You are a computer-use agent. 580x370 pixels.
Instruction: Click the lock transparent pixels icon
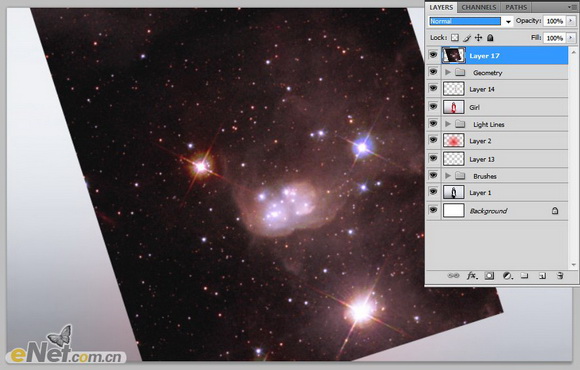pos(455,38)
